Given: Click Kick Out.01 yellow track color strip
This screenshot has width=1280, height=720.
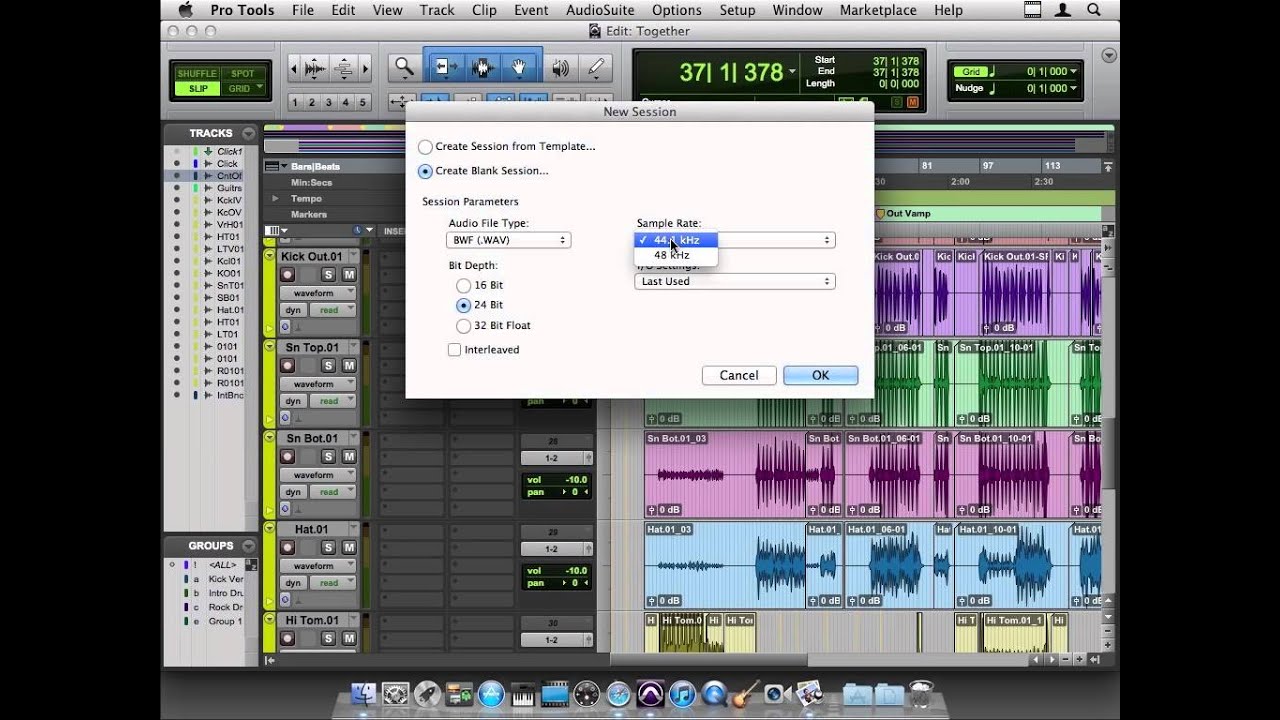Looking at the screenshot, I should (x=269, y=292).
